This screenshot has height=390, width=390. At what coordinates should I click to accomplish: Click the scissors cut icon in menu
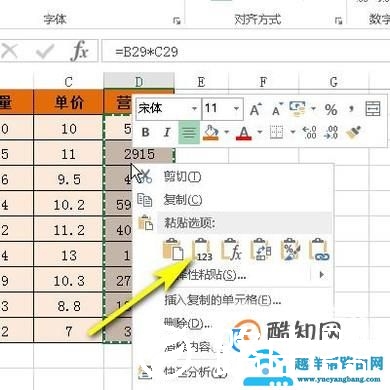coord(146,176)
